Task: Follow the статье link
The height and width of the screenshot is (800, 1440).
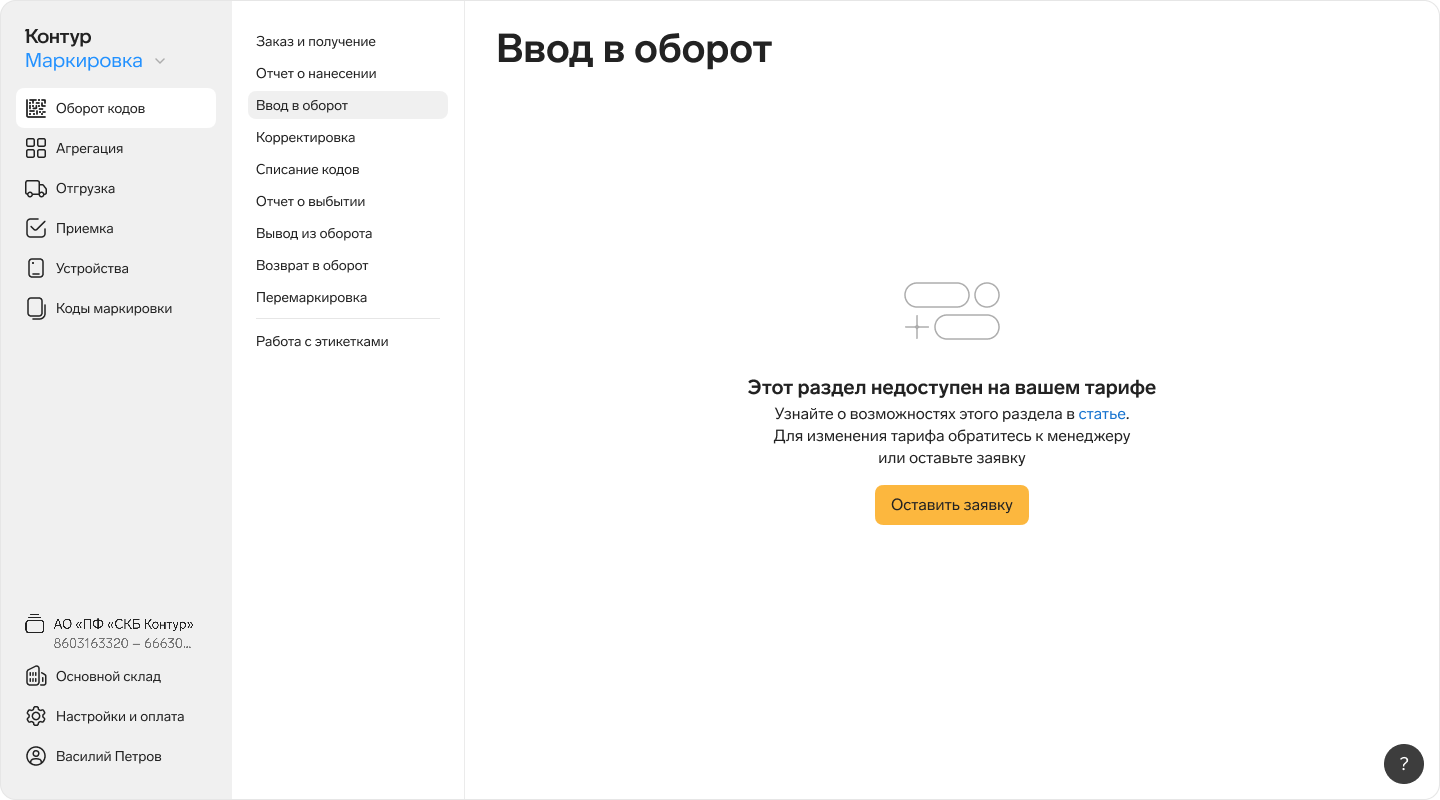Action: tap(1101, 414)
